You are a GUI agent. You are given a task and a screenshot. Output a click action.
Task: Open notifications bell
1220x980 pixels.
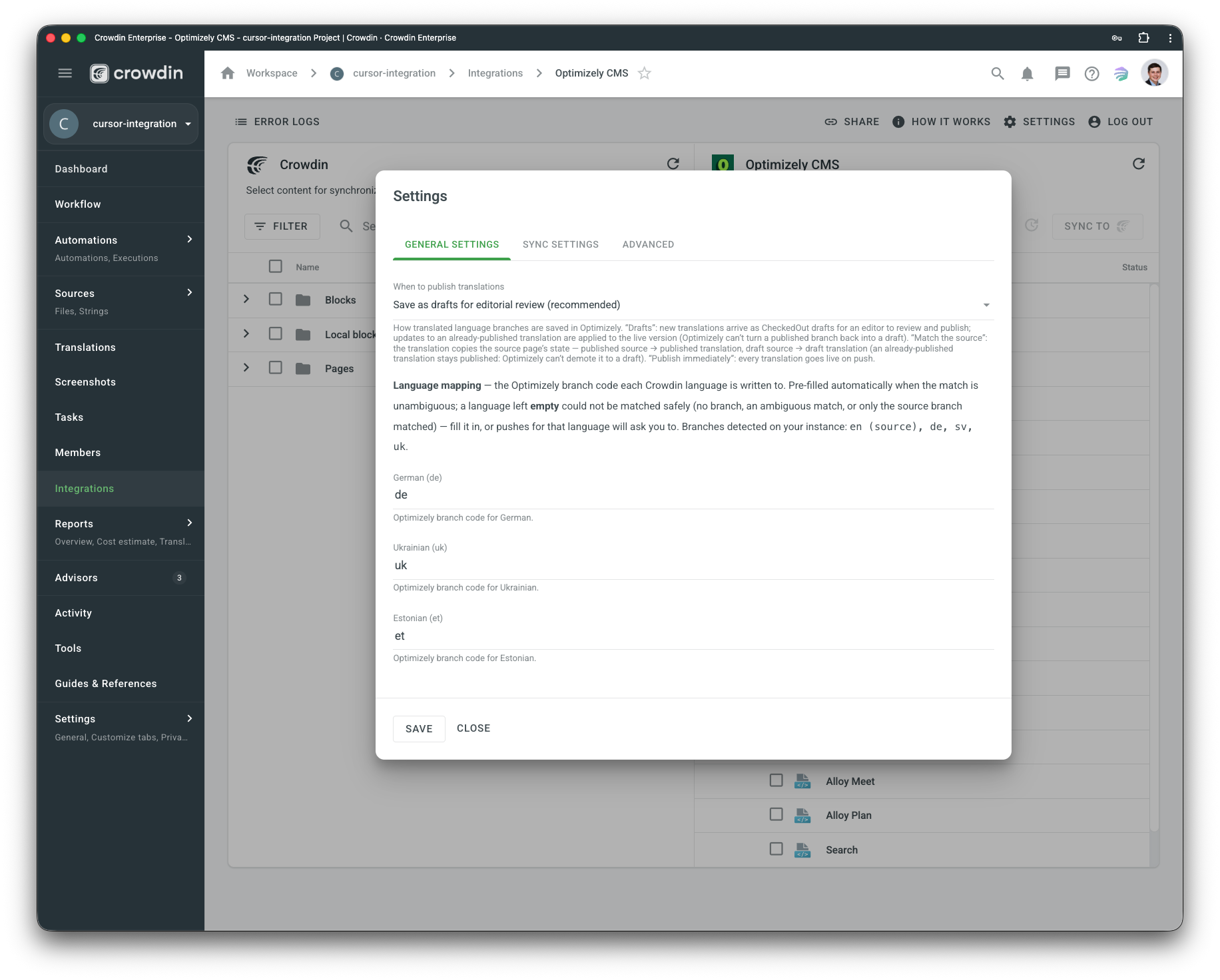pyautogui.click(x=1028, y=74)
